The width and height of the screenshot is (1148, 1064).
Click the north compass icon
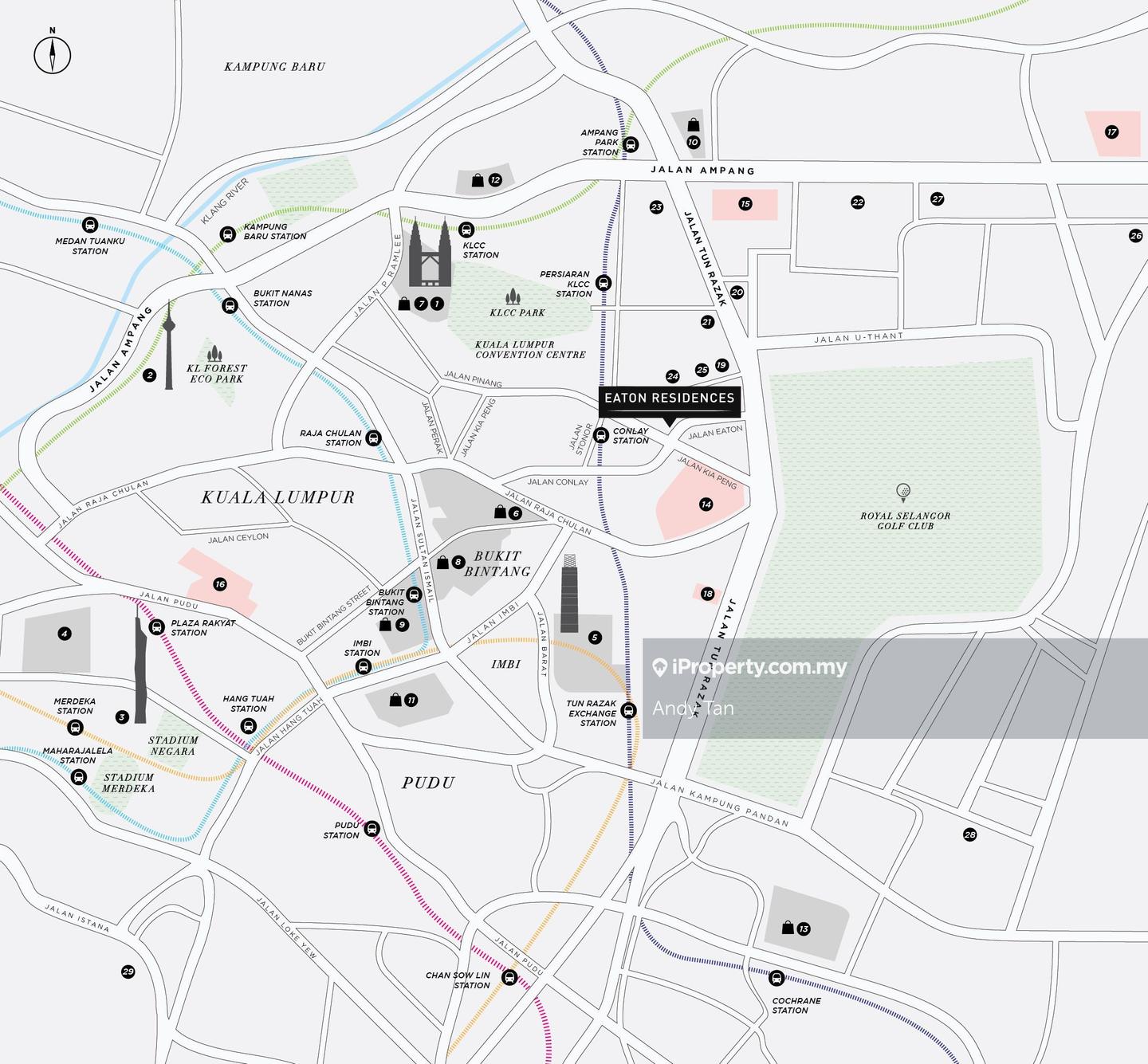pyautogui.click(x=53, y=55)
